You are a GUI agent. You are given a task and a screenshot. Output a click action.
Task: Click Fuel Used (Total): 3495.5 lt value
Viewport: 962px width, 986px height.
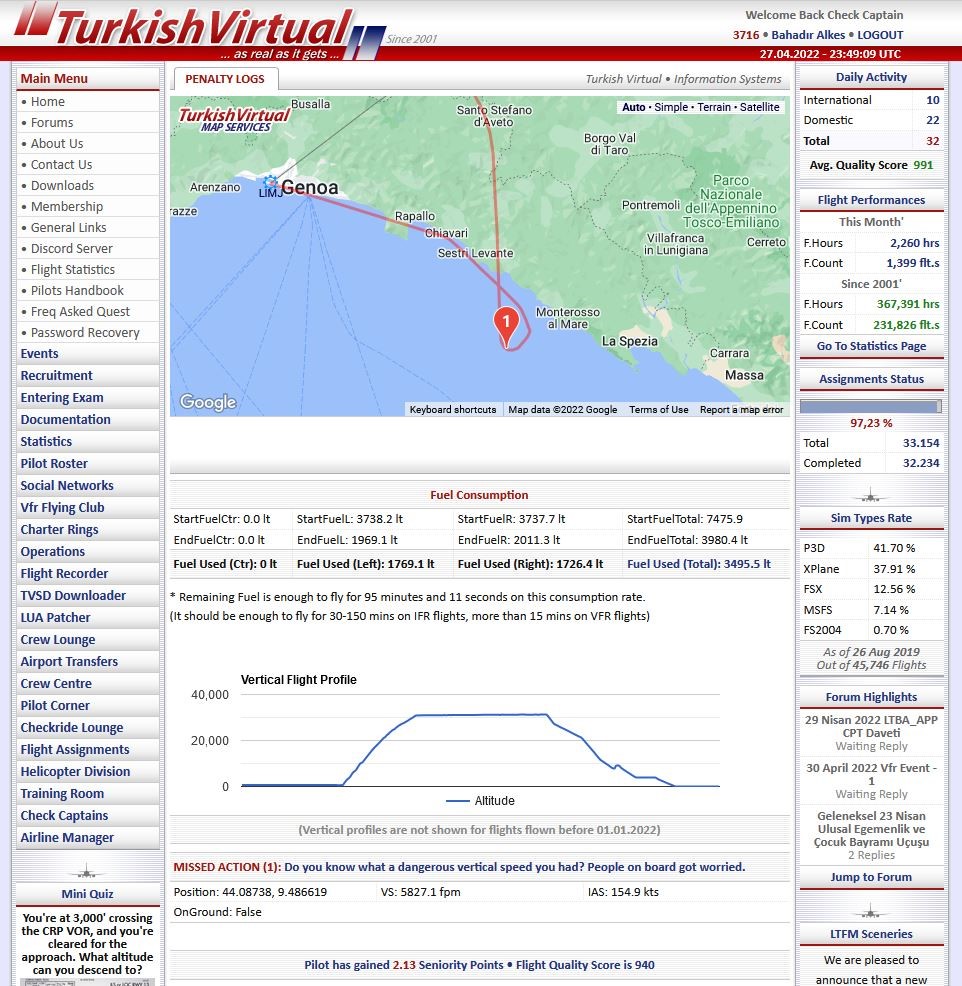[699, 564]
